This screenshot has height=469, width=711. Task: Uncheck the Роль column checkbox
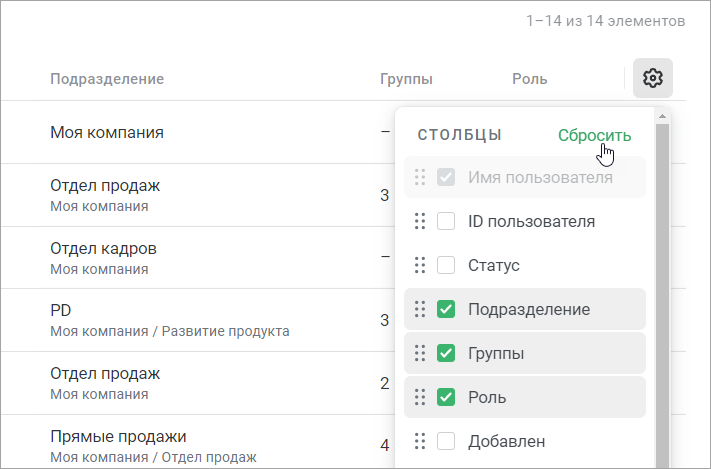point(446,397)
